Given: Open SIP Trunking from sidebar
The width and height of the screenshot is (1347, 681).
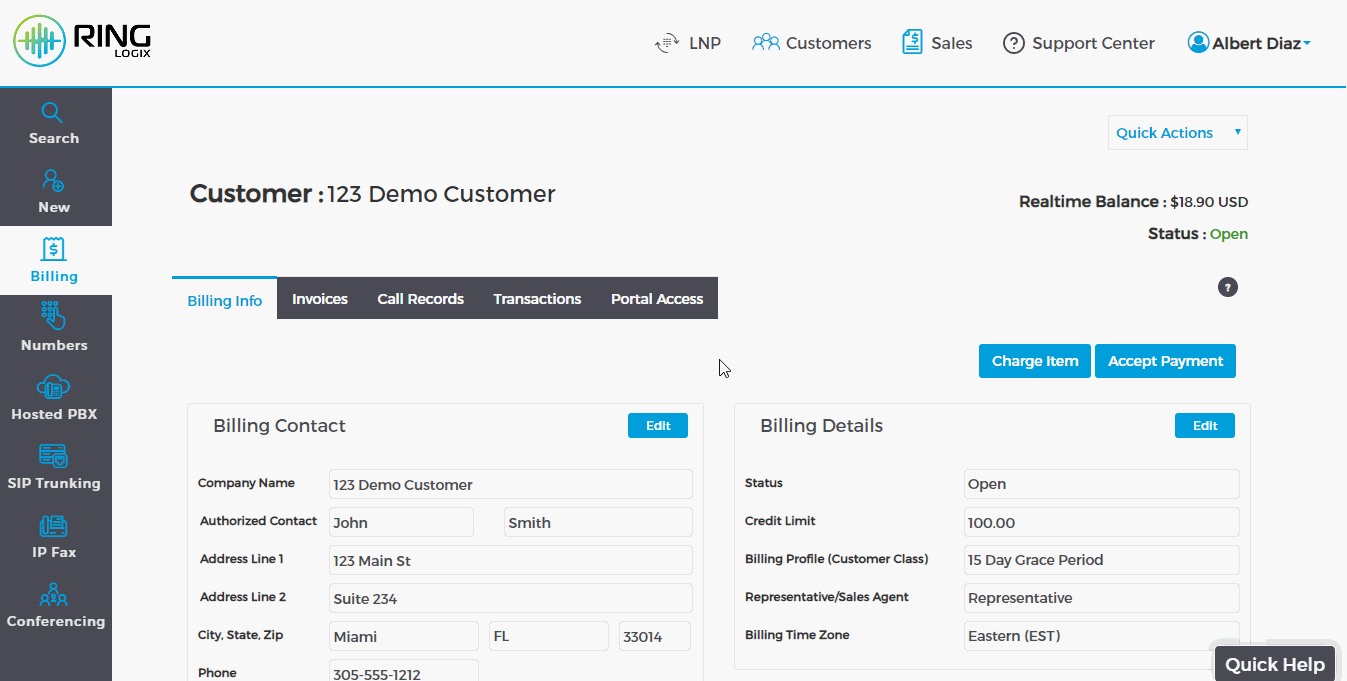Looking at the screenshot, I should (x=54, y=467).
